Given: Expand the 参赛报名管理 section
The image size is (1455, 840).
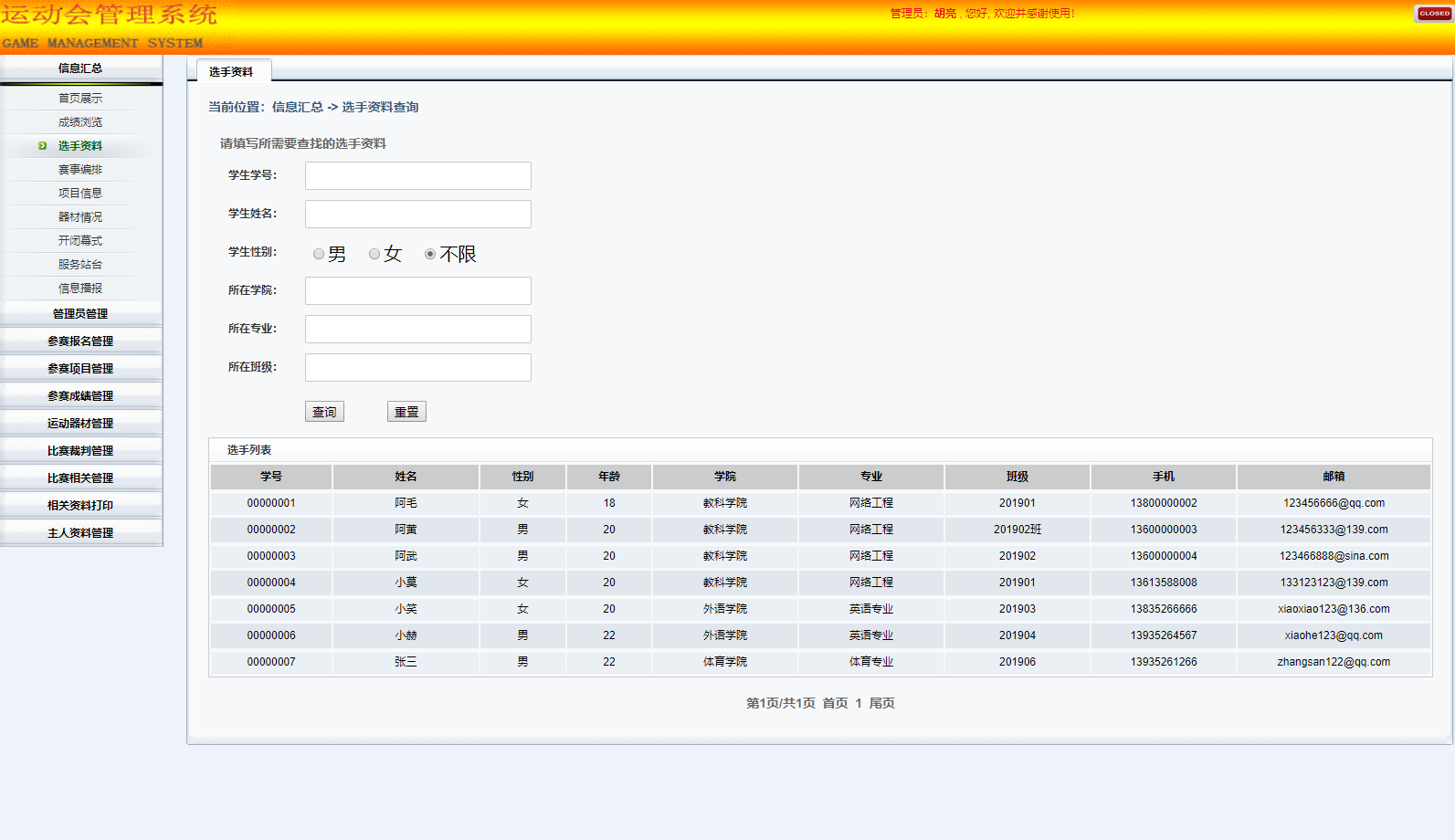Looking at the screenshot, I should point(81,341).
